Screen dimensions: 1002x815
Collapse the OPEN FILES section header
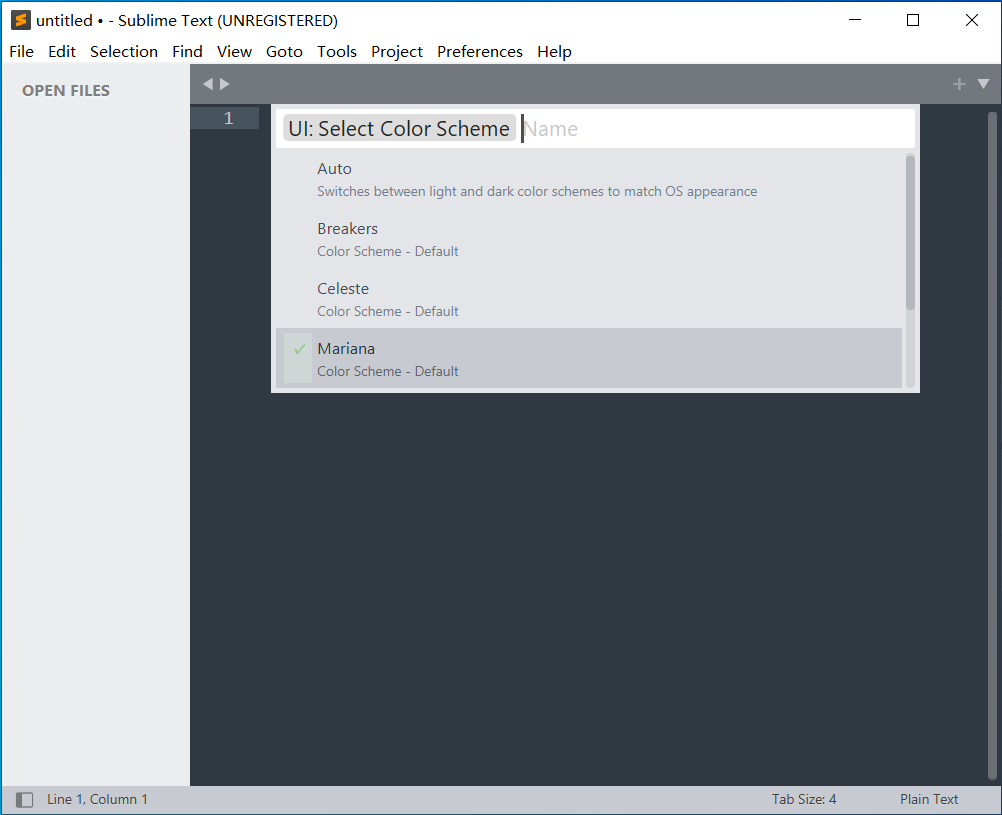(66, 90)
